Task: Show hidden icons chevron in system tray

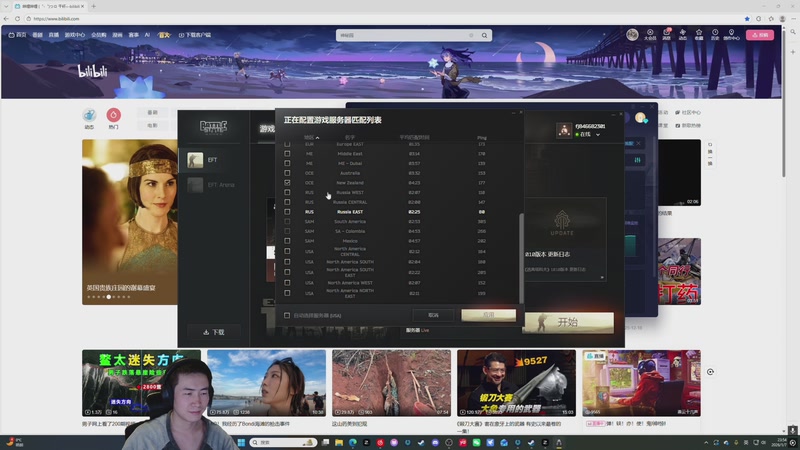Action: 706,442
